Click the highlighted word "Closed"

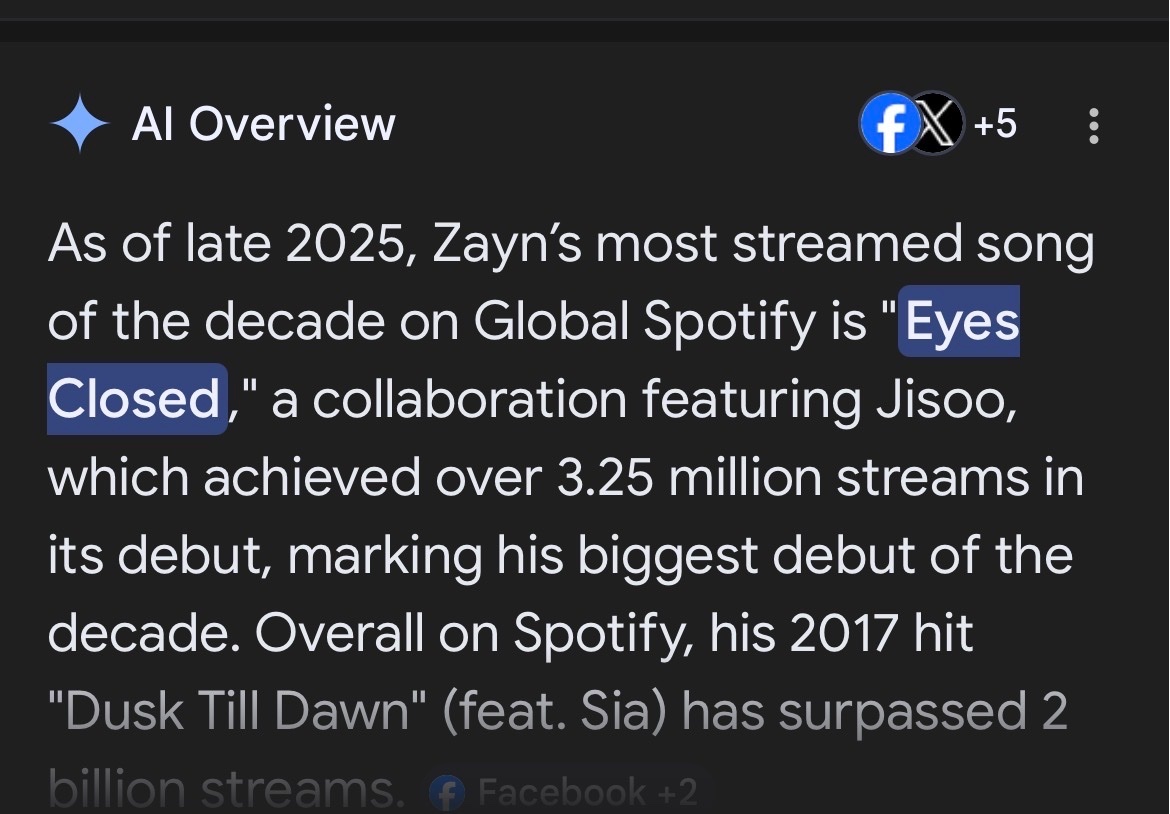134,399
